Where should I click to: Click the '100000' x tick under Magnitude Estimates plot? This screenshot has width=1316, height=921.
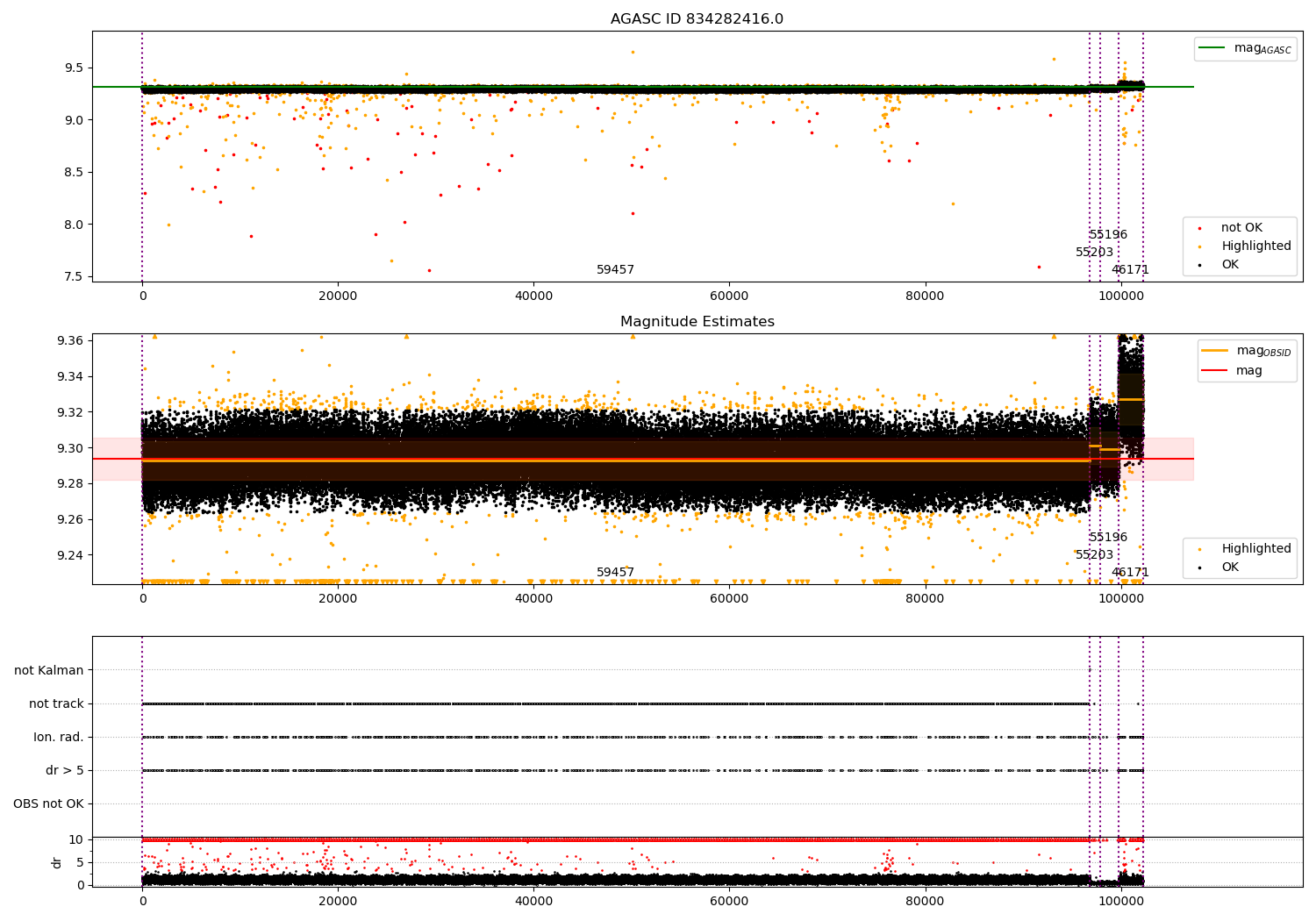(1120, 598)
